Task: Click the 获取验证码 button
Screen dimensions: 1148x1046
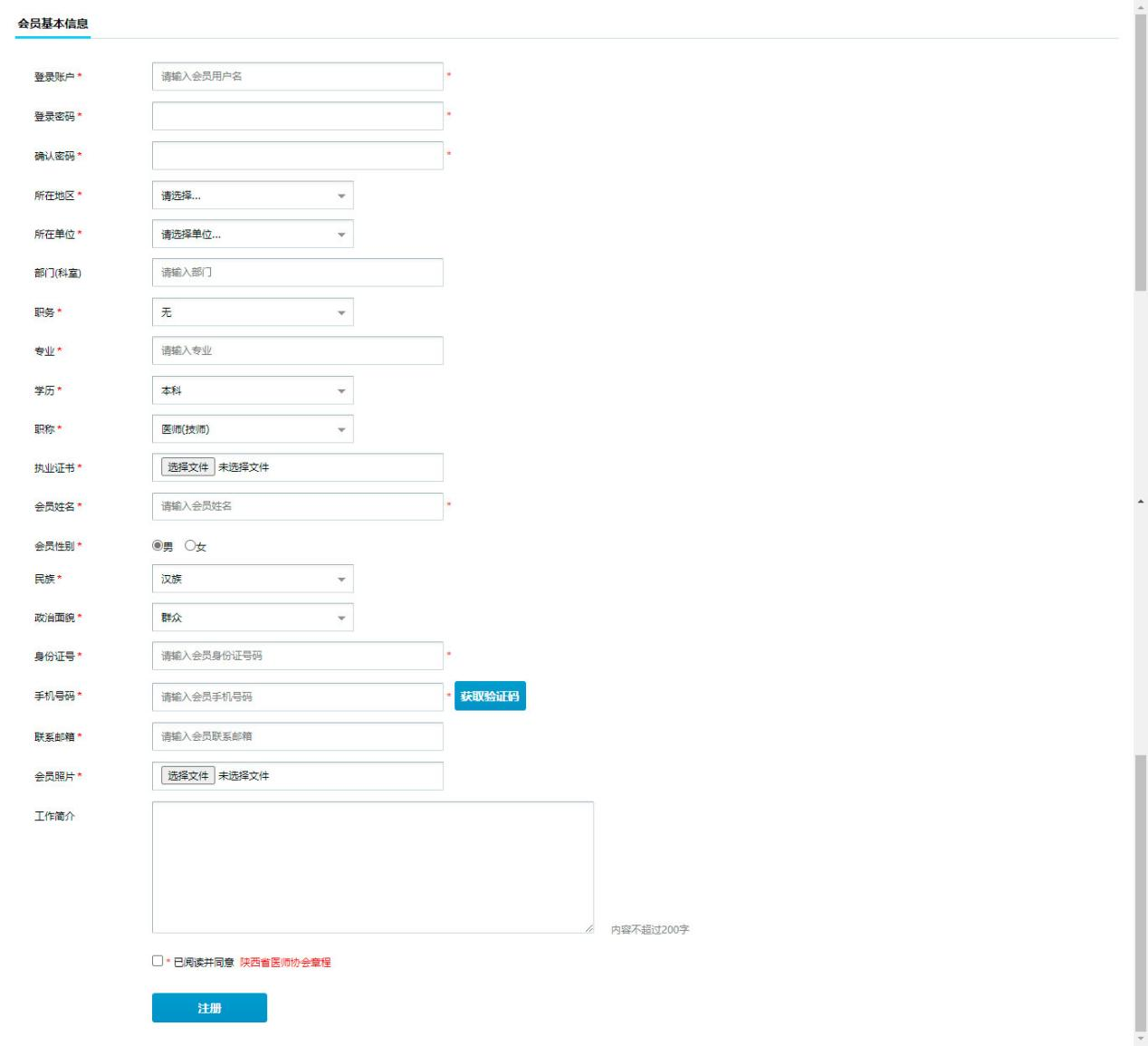Action: coord(490,696)
